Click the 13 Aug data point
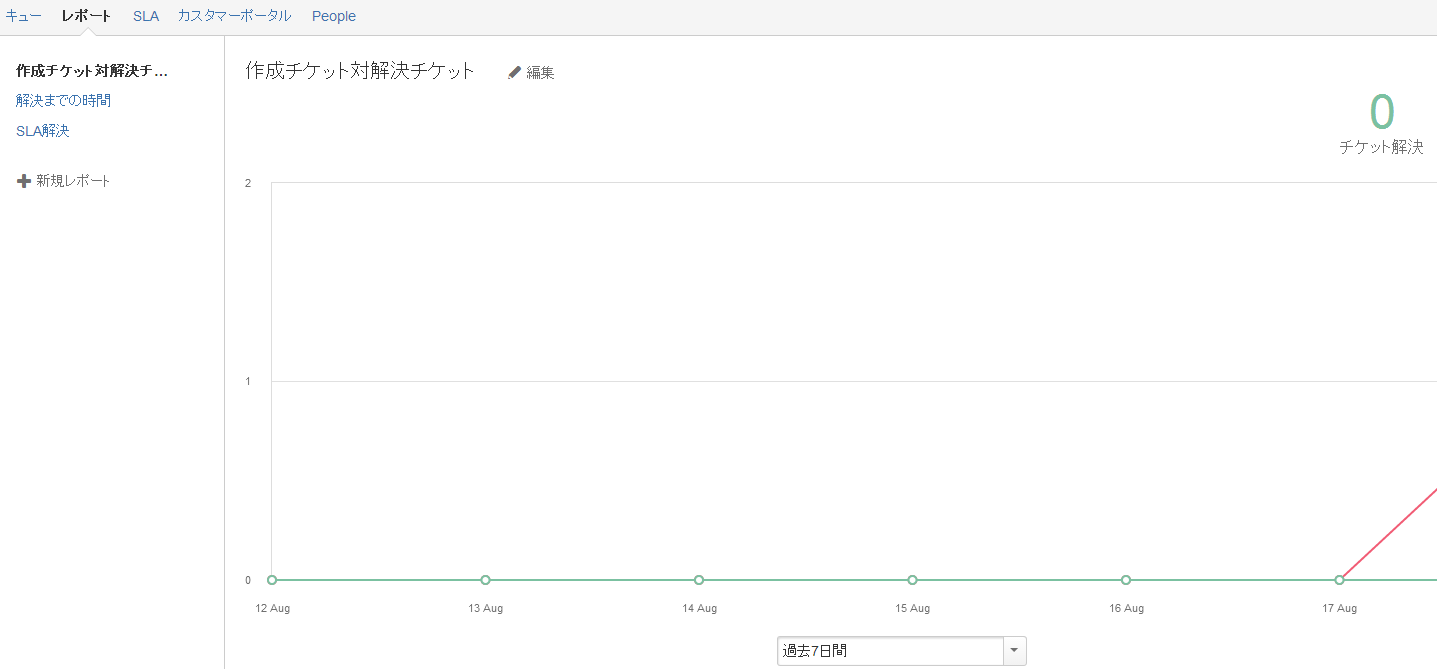The image size is (1437, 669). point(485,580)
